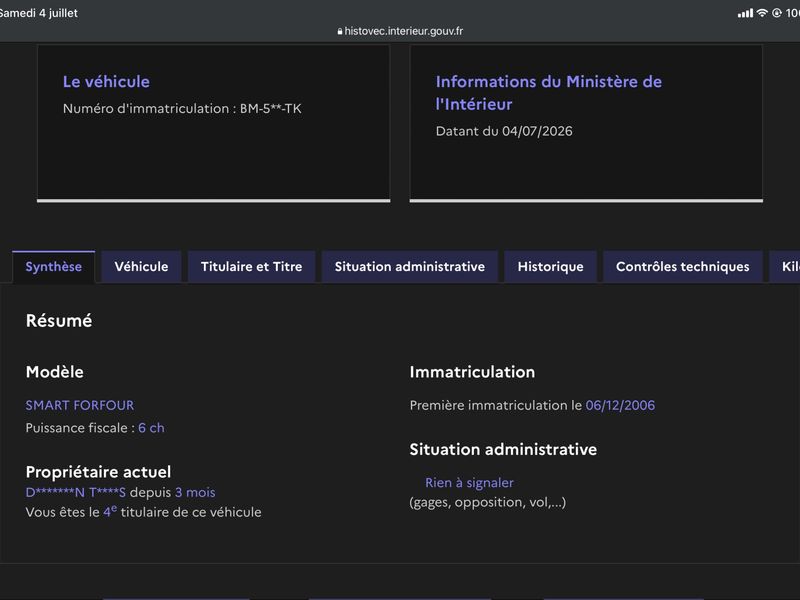Switch to the Véhicule tab
The height and width of the screenshot is (600, 800).
click(x=141, y=267)
